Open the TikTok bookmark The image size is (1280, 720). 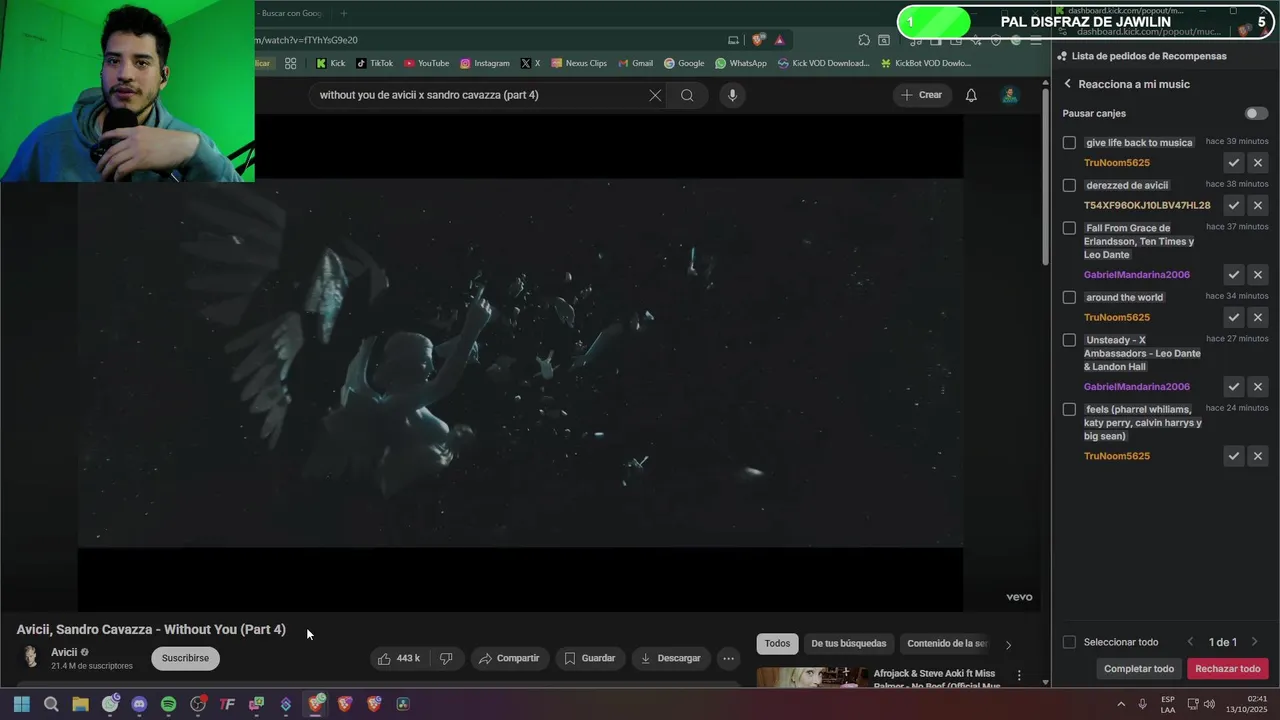point(375,63)
